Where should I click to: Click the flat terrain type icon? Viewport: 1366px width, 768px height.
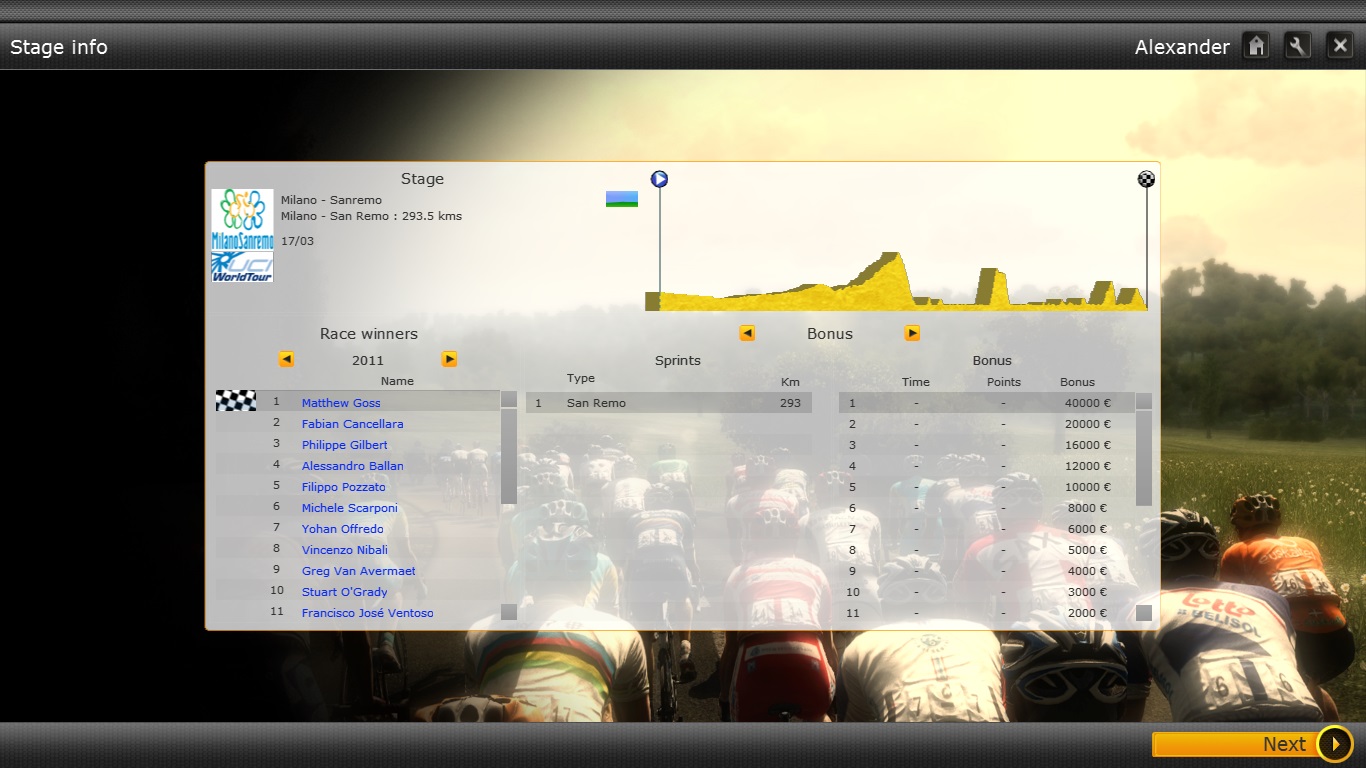[x=621, y=199]
